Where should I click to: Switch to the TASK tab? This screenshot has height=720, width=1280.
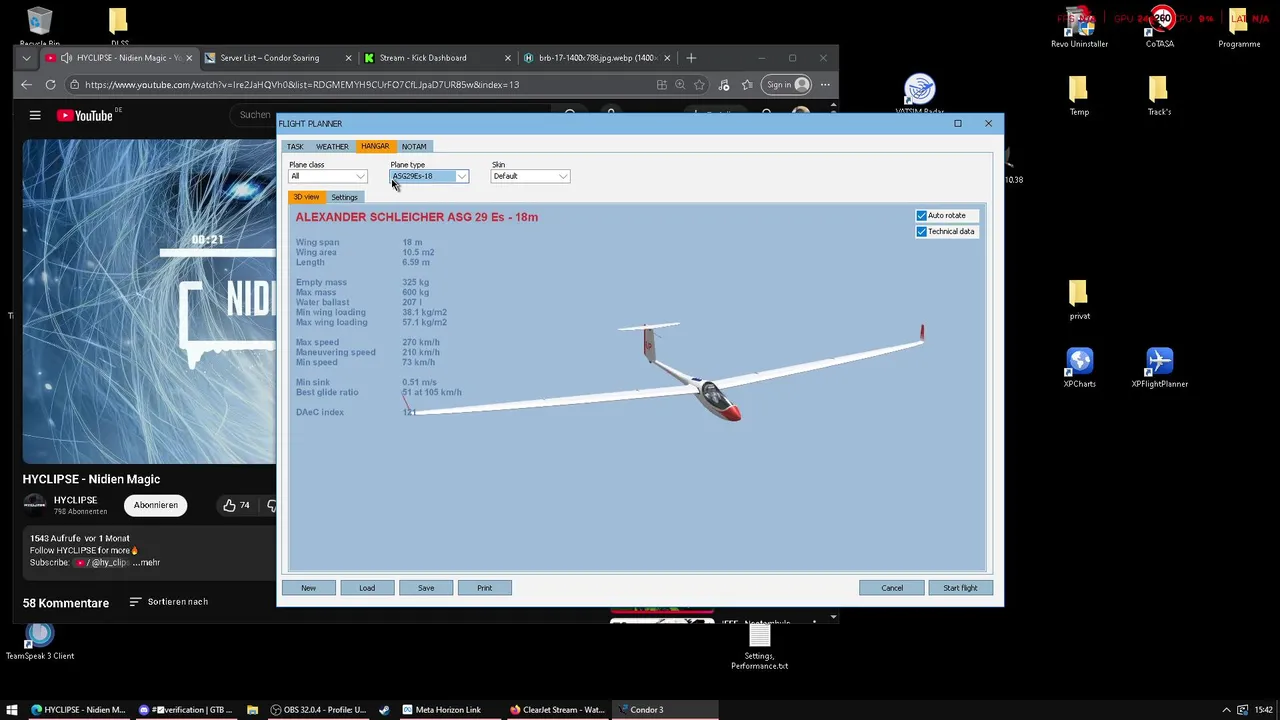(x=295, y=146)
